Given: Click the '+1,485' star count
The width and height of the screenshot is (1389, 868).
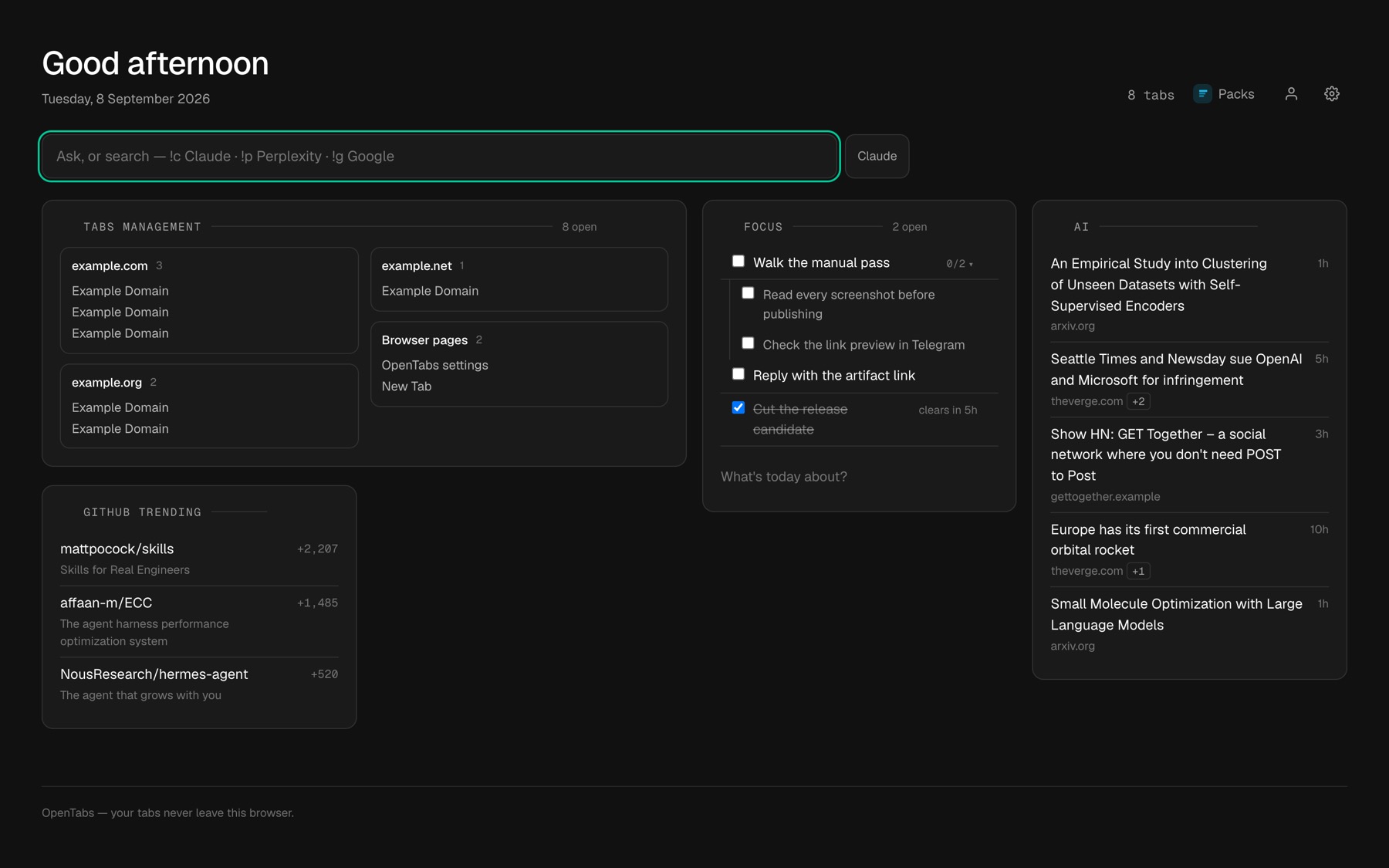Looking at the screenshot, I should point(317,603).
